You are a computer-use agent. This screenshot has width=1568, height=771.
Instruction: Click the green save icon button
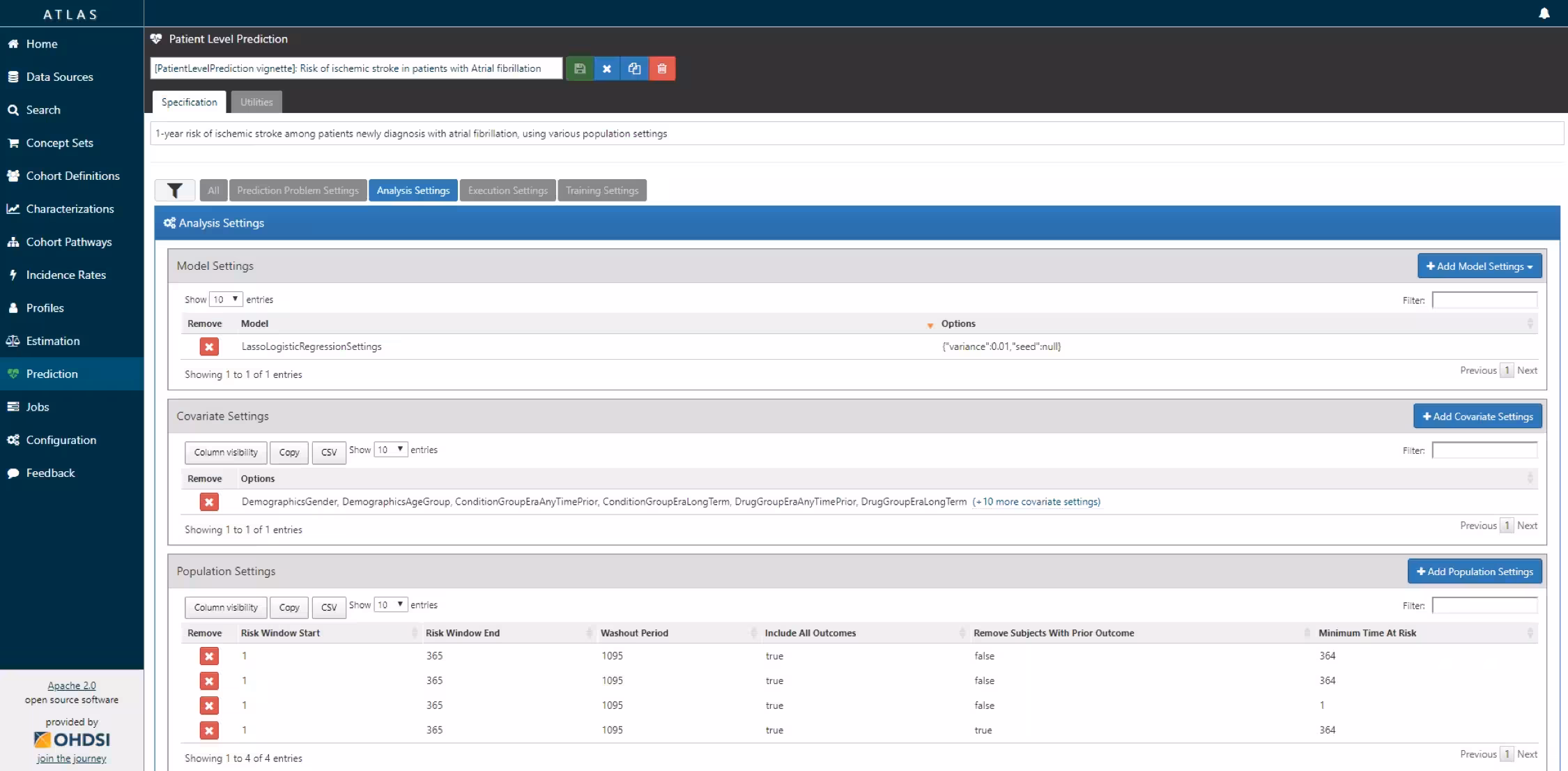pos(580,68)
